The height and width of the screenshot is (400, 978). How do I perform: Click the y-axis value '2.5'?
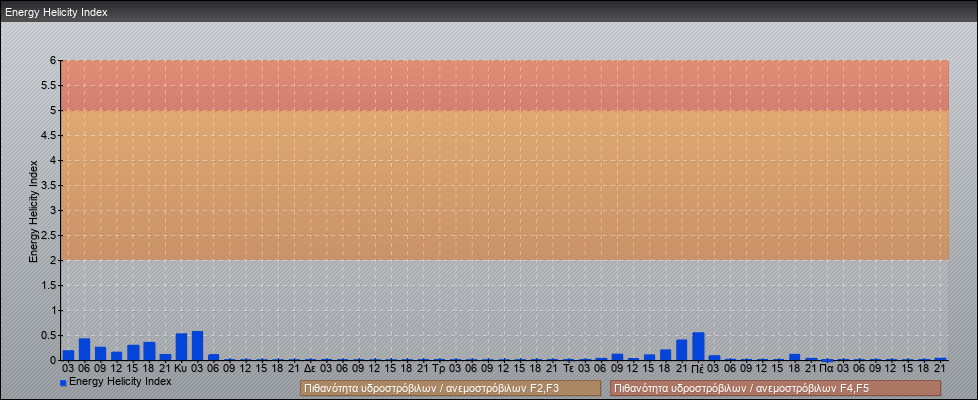point(49,235)
